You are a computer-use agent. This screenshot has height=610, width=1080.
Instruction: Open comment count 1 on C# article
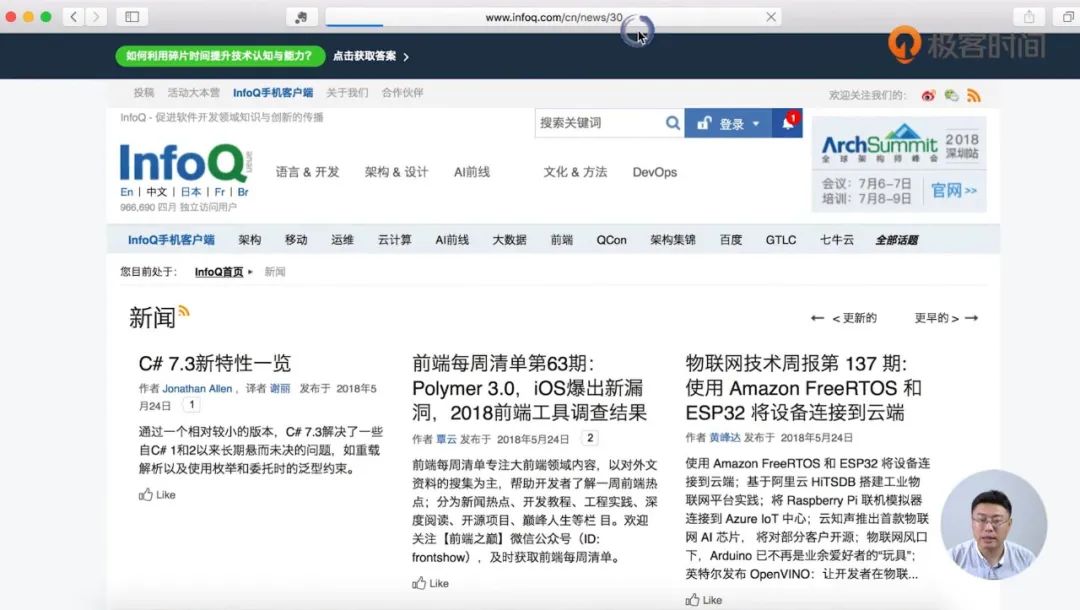tap(191, 405)
